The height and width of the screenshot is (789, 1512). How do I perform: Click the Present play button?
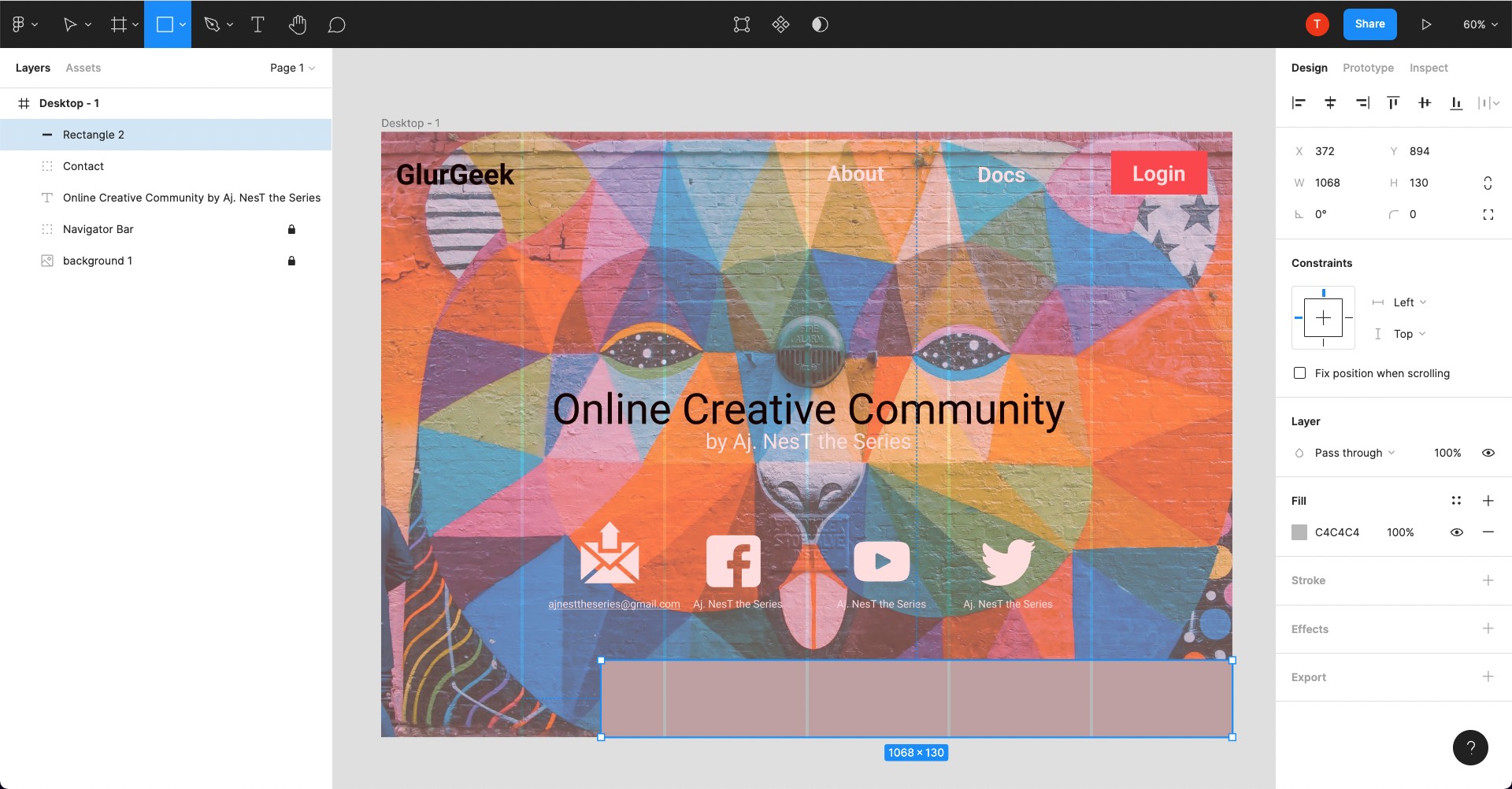click(1426, 24)
